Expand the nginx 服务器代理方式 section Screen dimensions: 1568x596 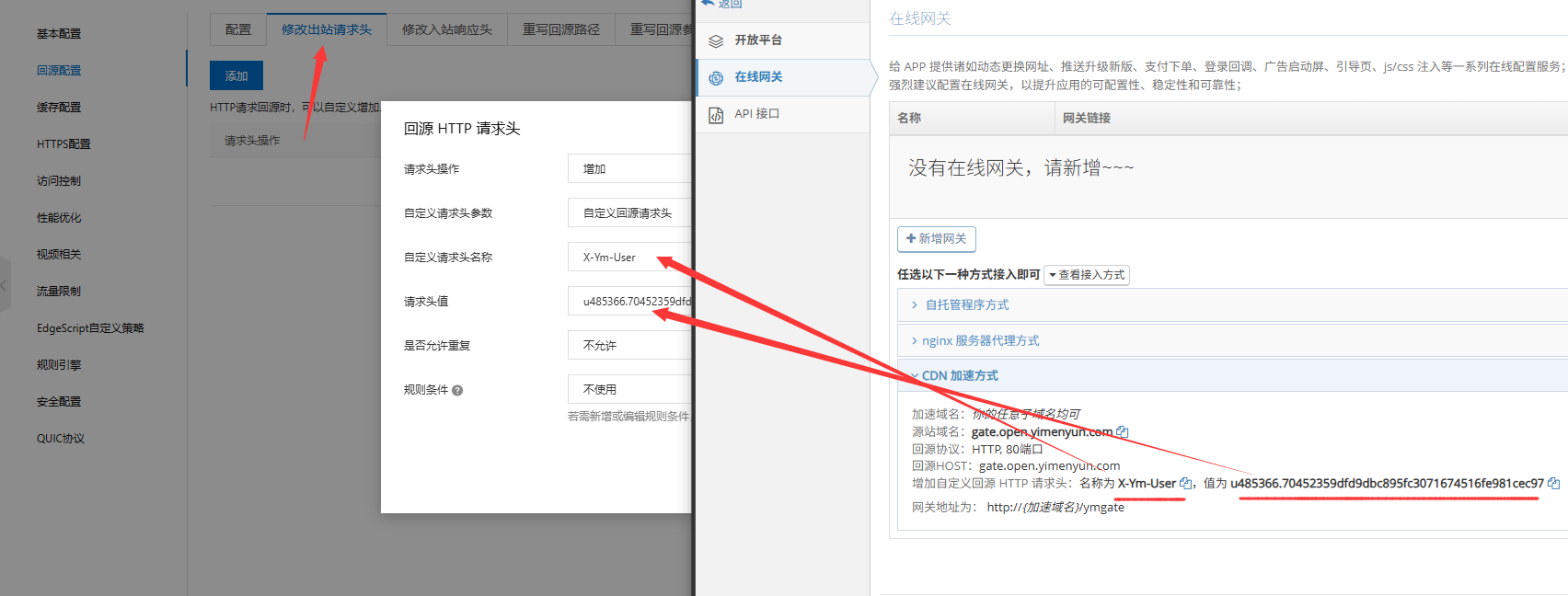point(979,341)
